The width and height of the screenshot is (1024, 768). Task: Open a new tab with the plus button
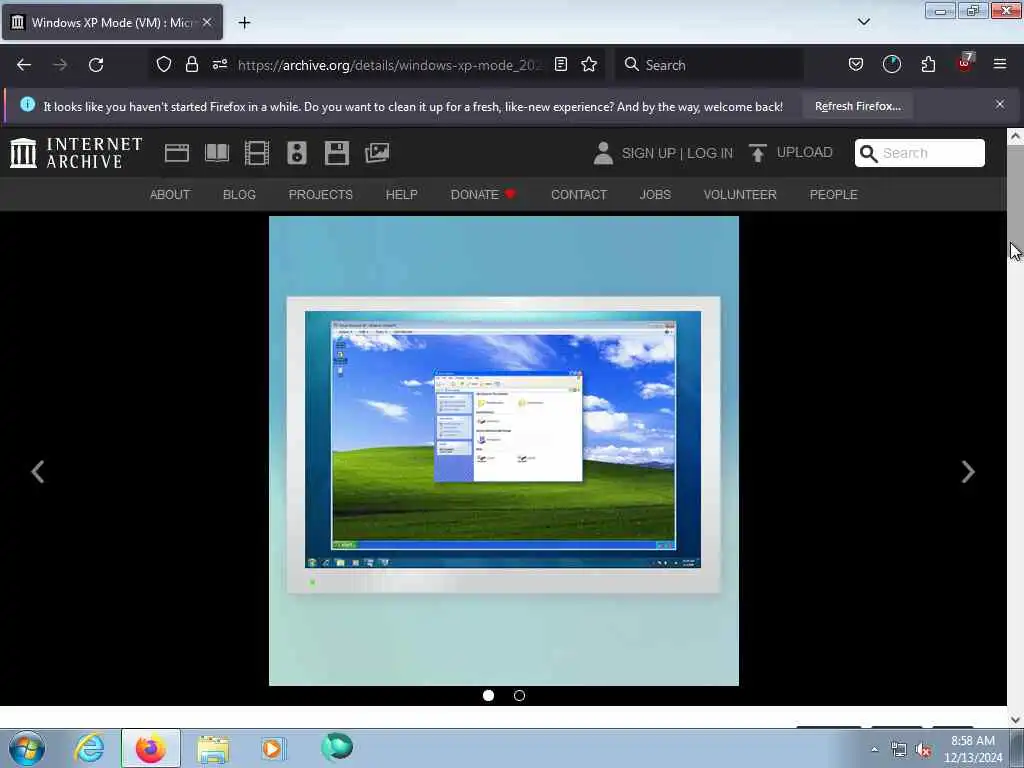coord(244,23)
